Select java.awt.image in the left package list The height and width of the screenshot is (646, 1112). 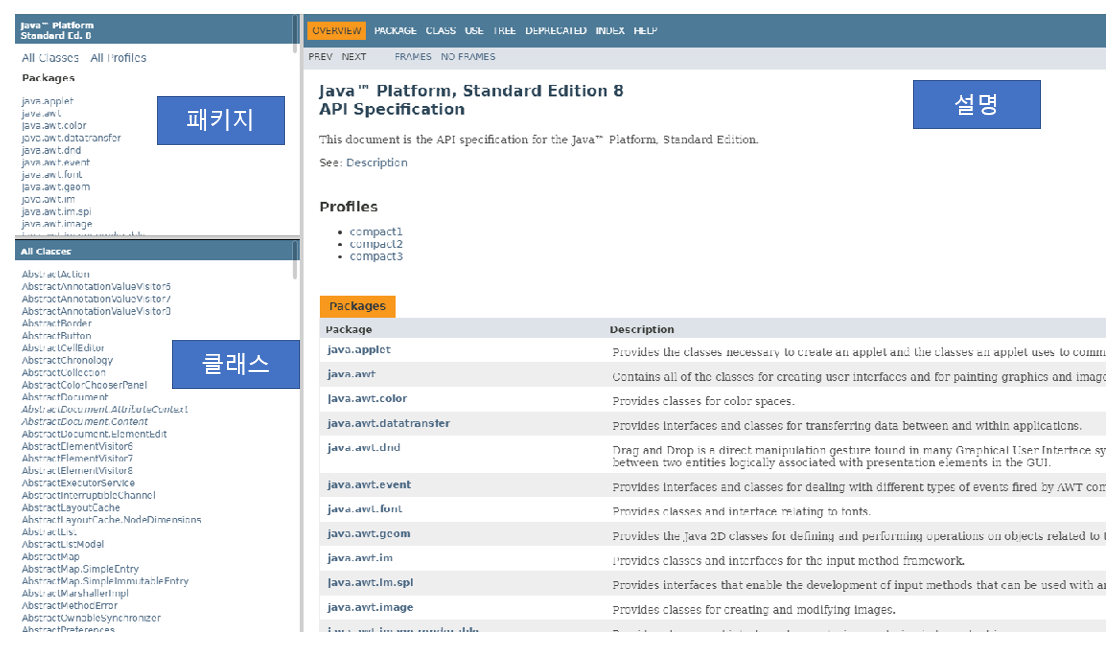point(57,224)
